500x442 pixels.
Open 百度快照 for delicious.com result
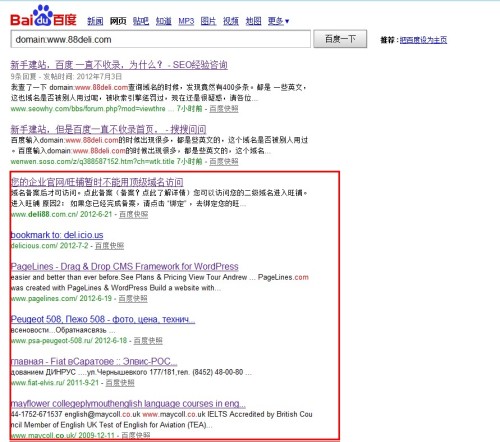tap(109, 246)
